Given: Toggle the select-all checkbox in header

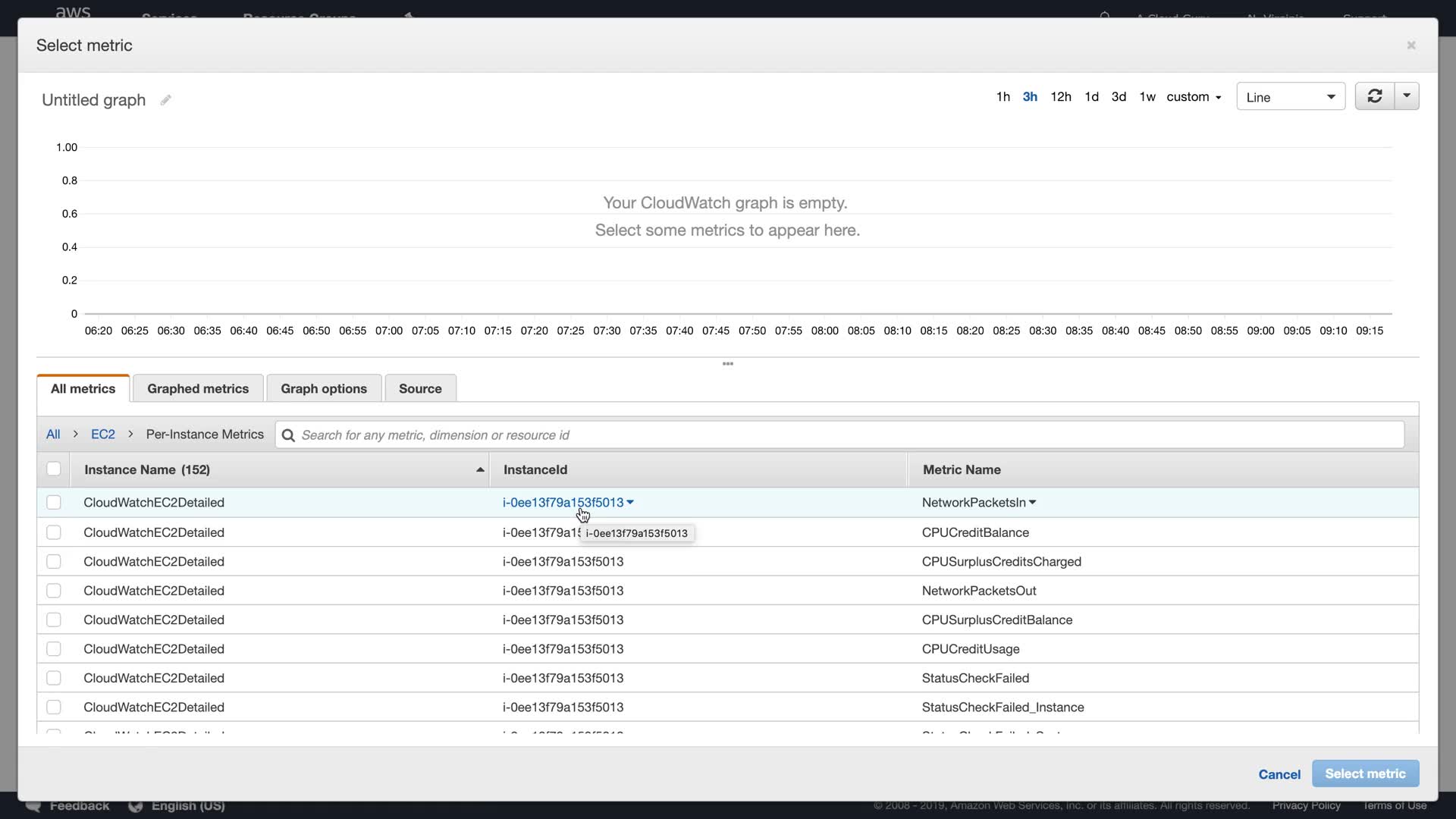Looking at the screenshot, I should (54, 469).
